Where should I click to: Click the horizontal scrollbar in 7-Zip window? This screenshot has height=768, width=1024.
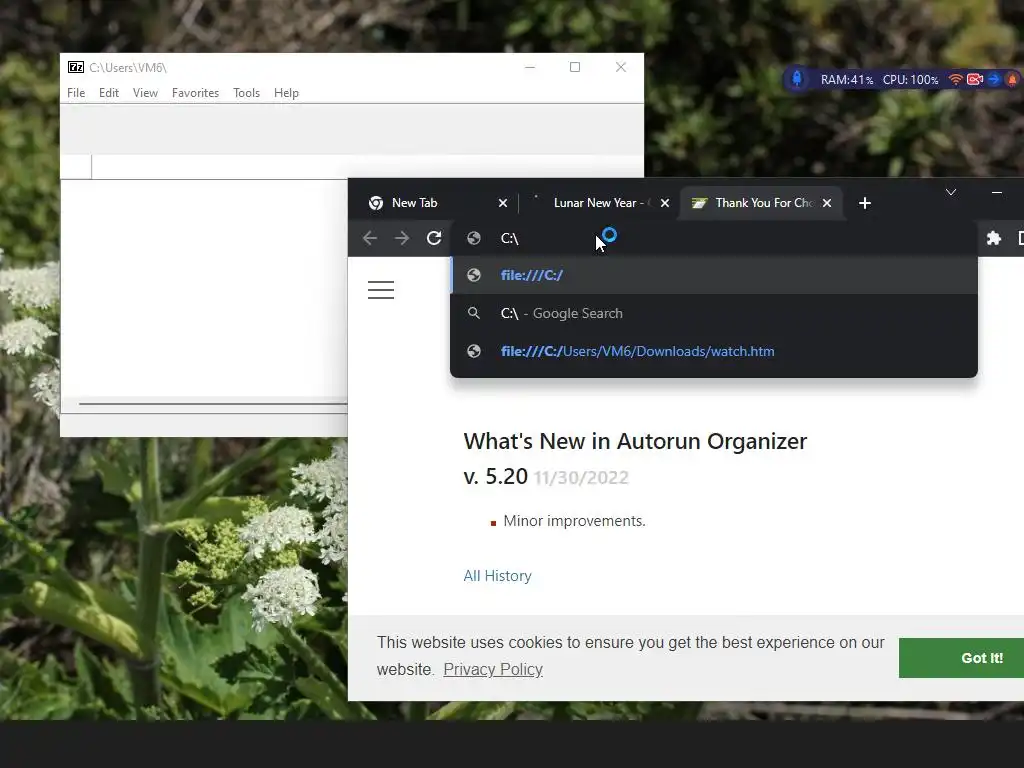tap(213, 404)
